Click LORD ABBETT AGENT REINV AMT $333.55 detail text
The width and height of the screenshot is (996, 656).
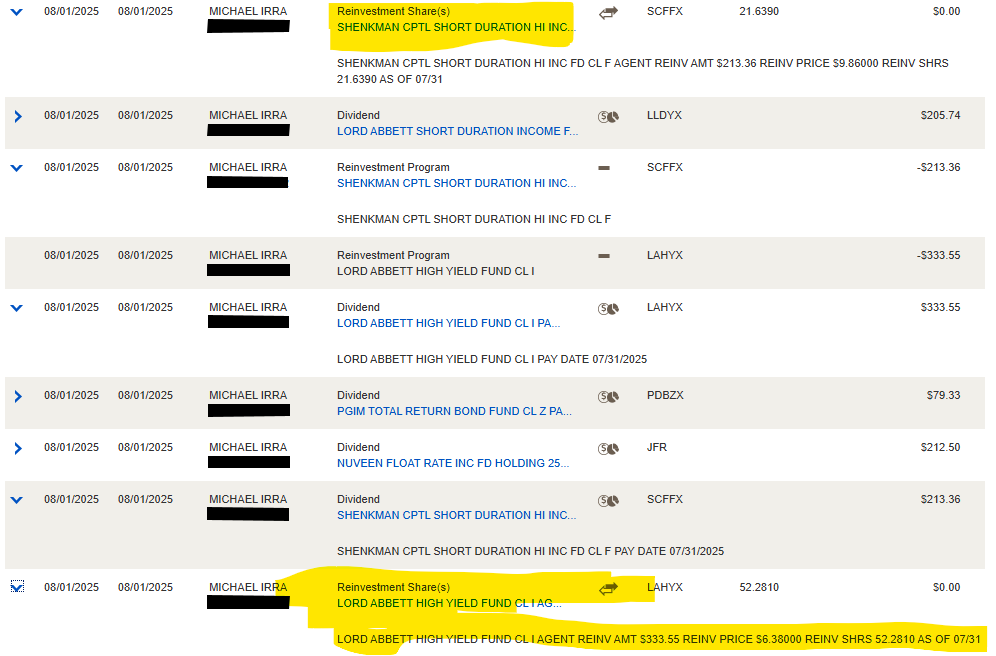[659, 639]
